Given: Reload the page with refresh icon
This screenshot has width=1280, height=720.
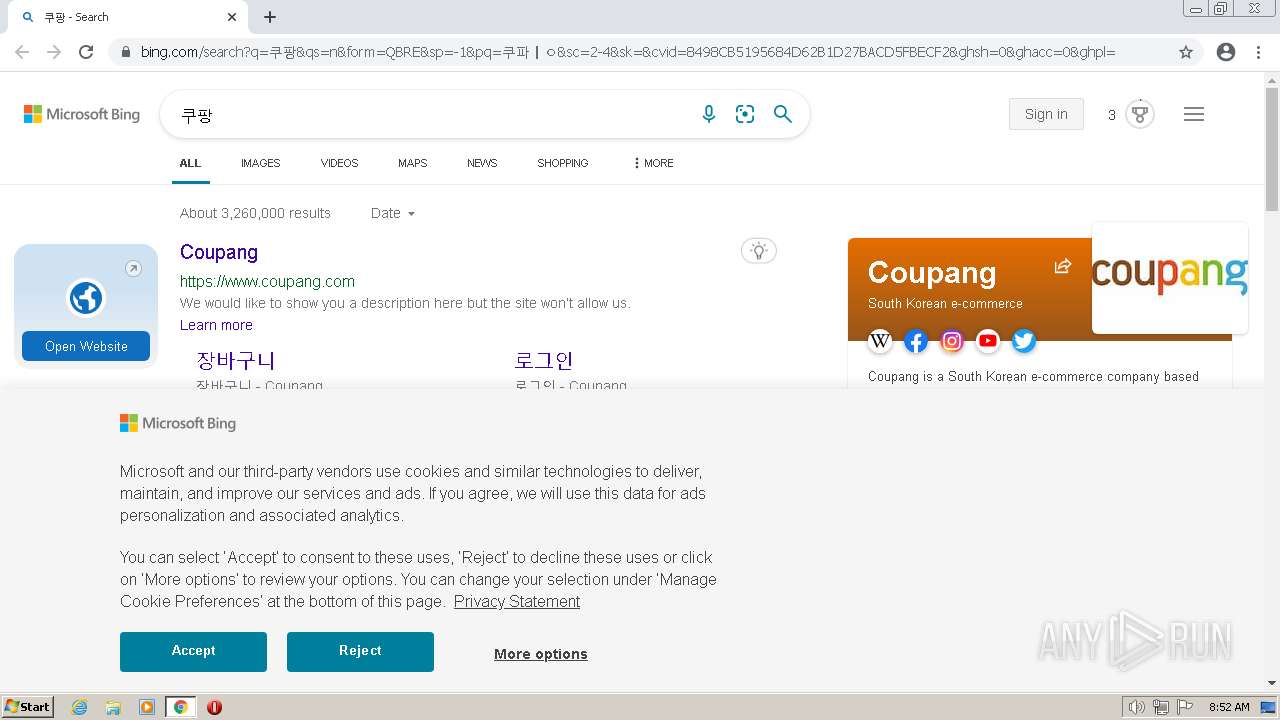Looking at the screenshot, I should click(x=86, y=52).
